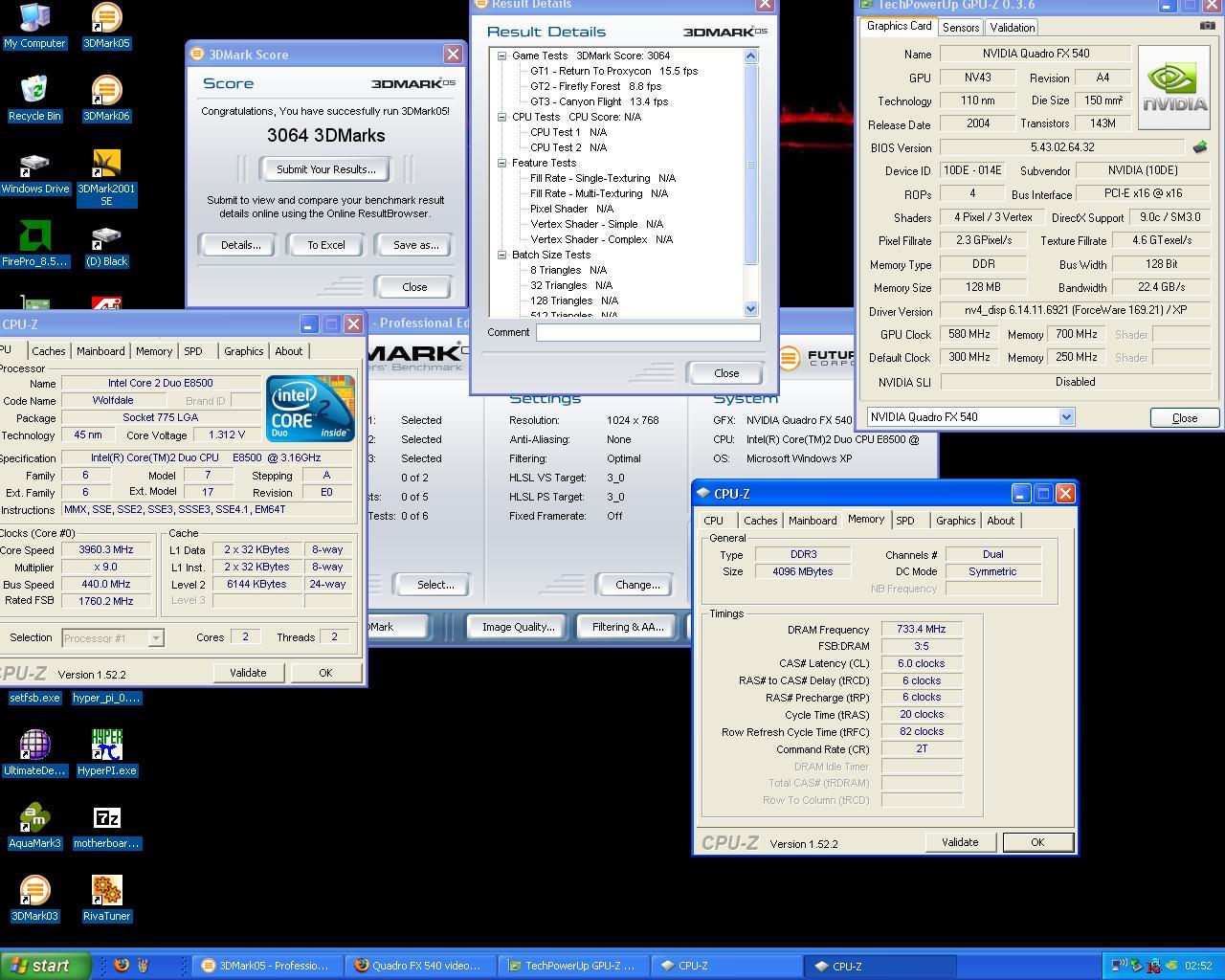Launch 3DMark06 desktop shortcut
Image resolution: width=1225 pixels, height=980 pixels.
tap(106, 99)
